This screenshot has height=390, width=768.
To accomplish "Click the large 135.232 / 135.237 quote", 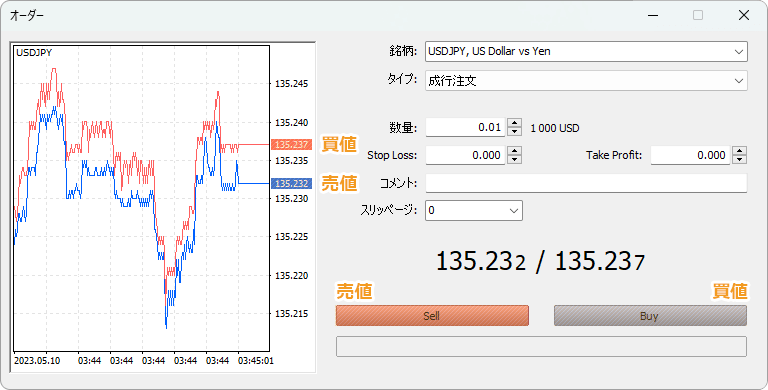I will 540,261.
